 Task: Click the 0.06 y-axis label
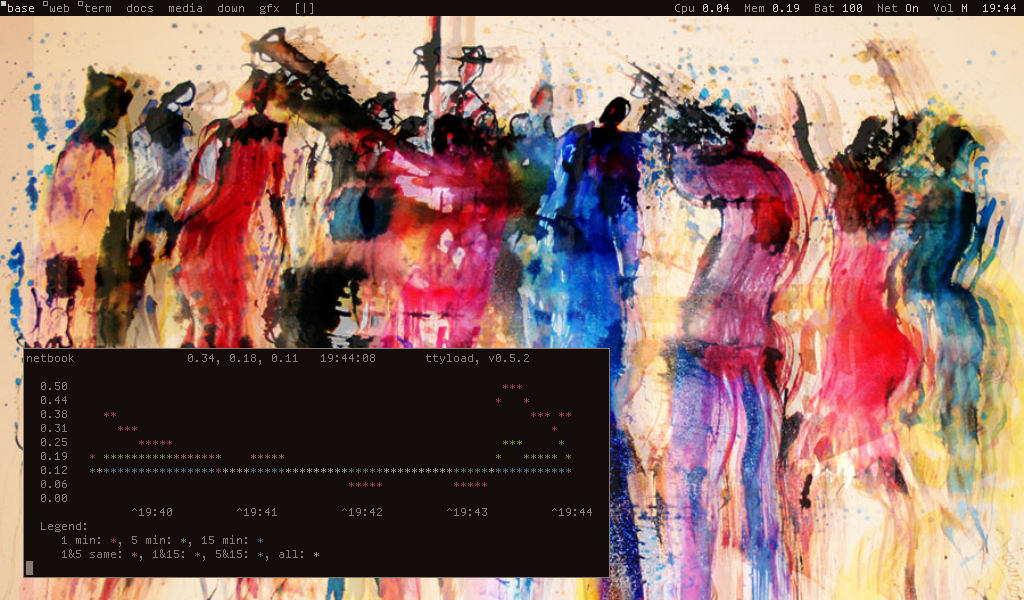pos(54,484)
